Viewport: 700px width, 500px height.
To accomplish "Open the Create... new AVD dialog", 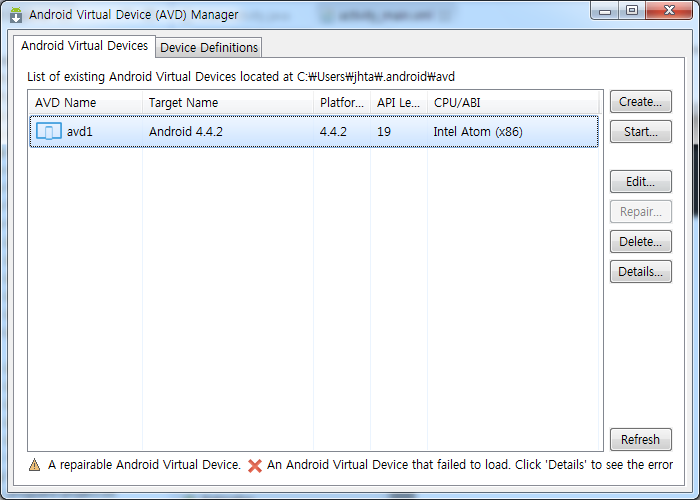I will [641, 102].
